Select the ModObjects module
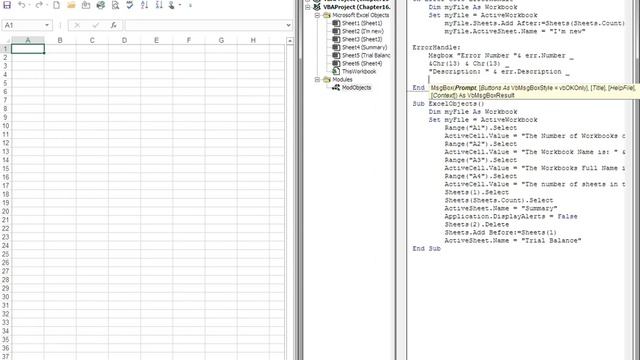The width and height of the screenshot is (640, 360). [x=357, y=88]
